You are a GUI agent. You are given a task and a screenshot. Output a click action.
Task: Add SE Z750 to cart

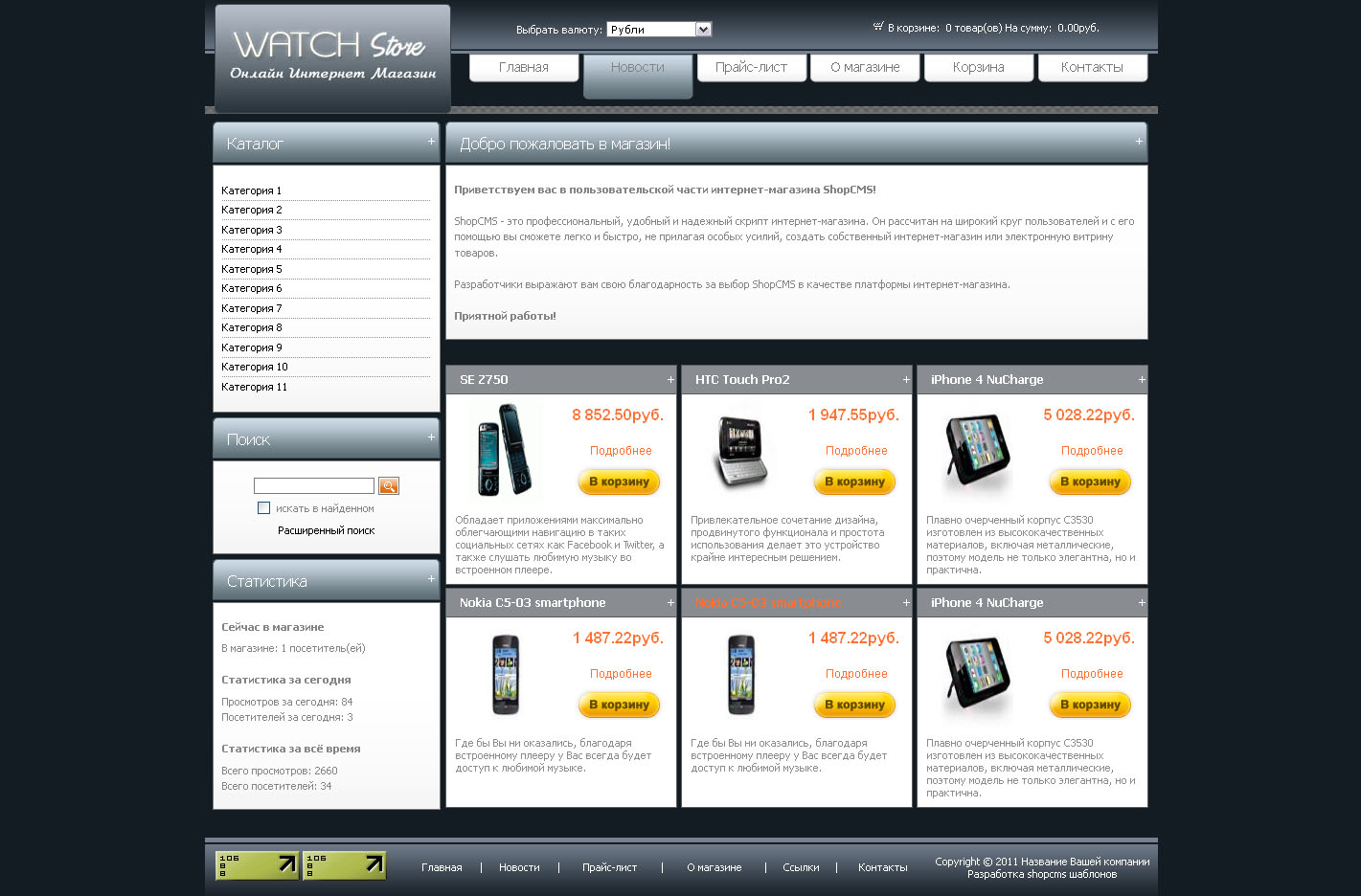click(x=620, y=482)
